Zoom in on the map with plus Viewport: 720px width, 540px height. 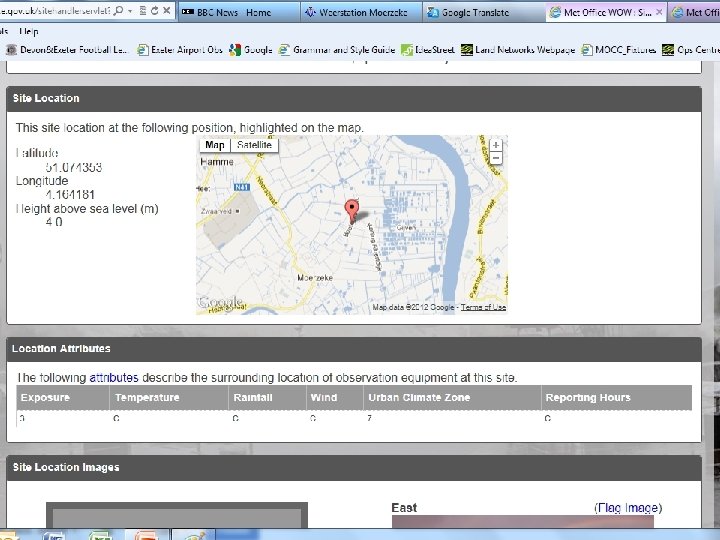click(x=496, y=145)
